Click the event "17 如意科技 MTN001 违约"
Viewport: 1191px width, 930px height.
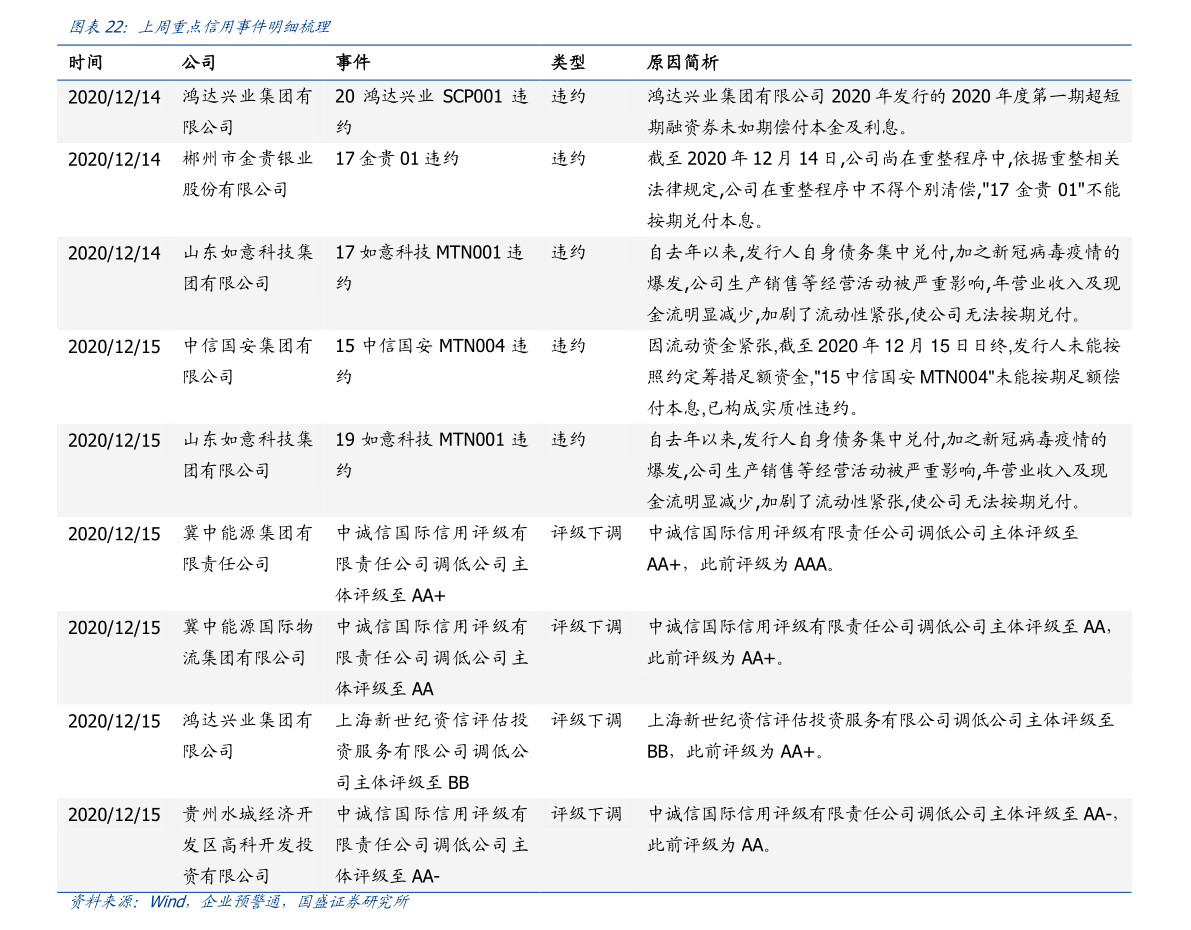[431, 267]
